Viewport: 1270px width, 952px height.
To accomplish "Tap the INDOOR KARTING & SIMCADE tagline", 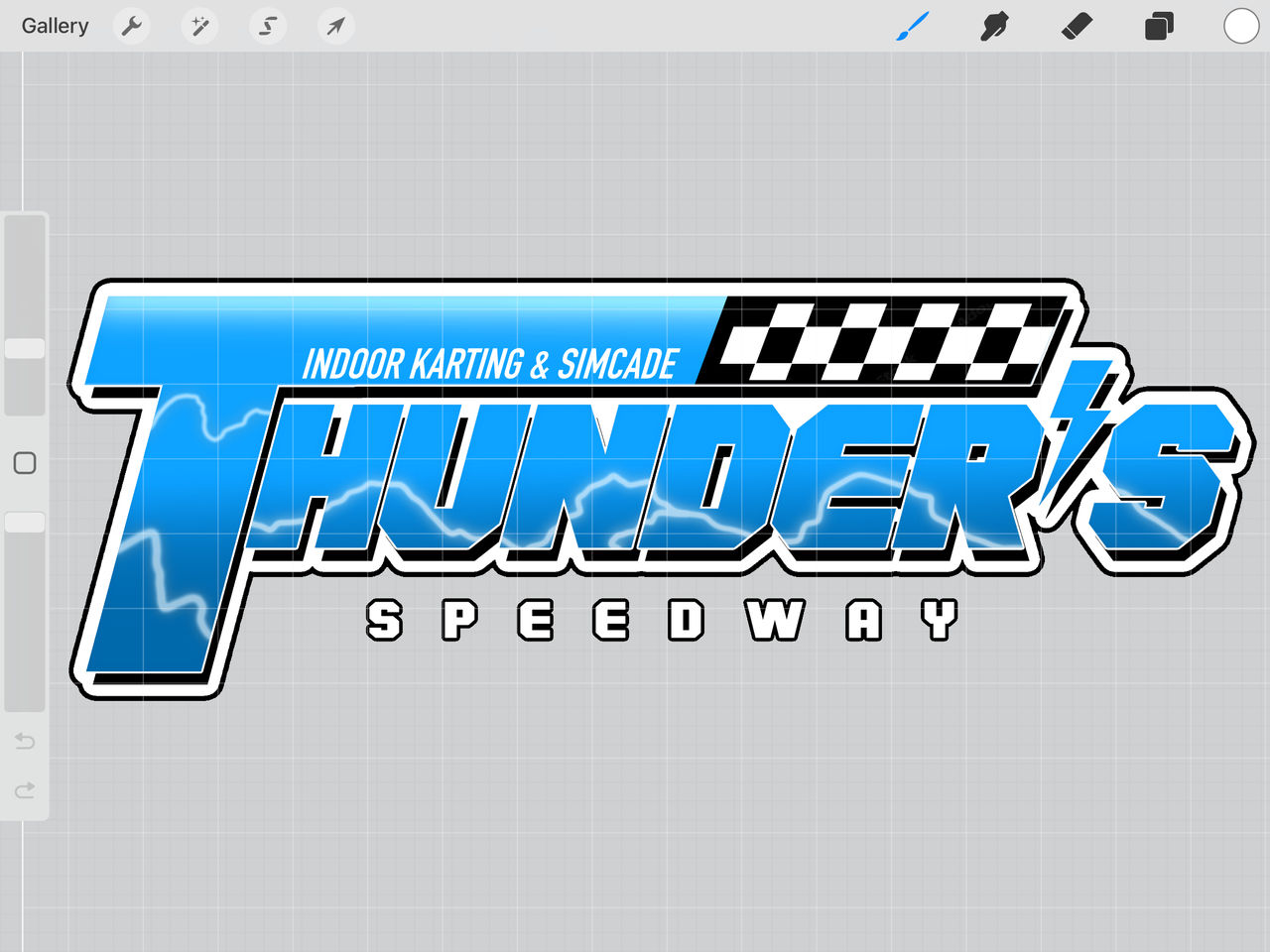I will 491,363.
